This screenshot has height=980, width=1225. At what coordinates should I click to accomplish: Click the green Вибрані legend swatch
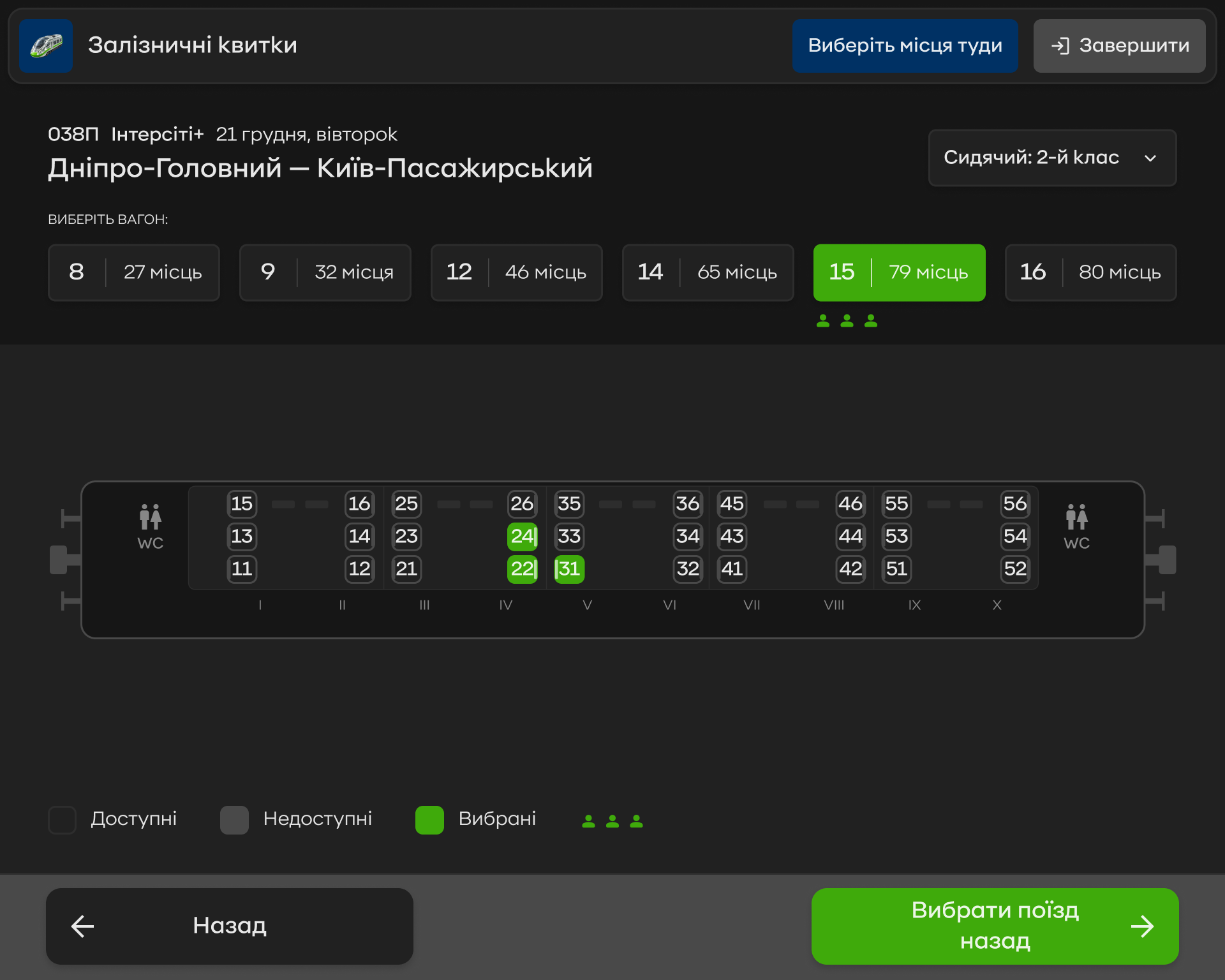[429, 820]
